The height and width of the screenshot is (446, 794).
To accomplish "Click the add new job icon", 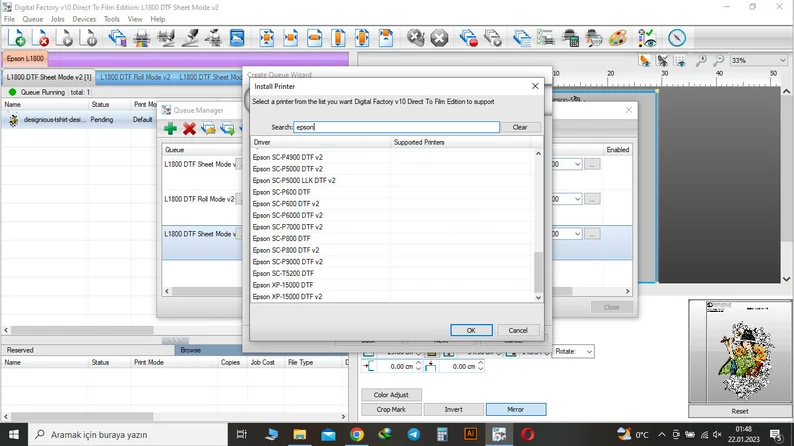I will click(16, 38).
